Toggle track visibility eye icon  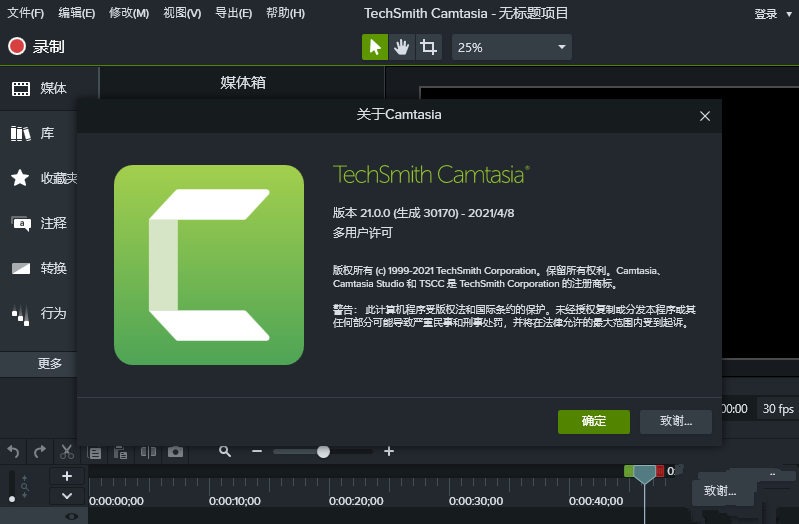[x=72, y=516]
